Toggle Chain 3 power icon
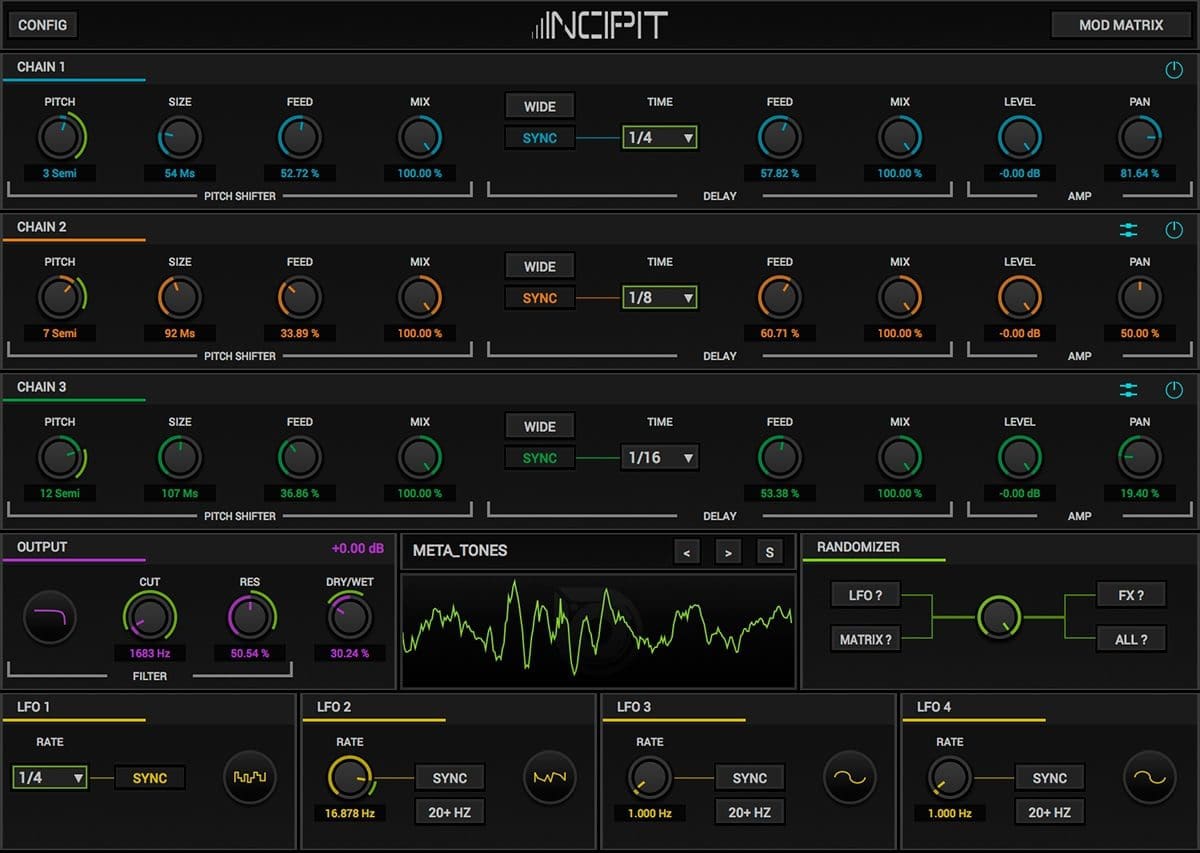The height and width of the screenshot is (853, 1200). [1174, 390]
